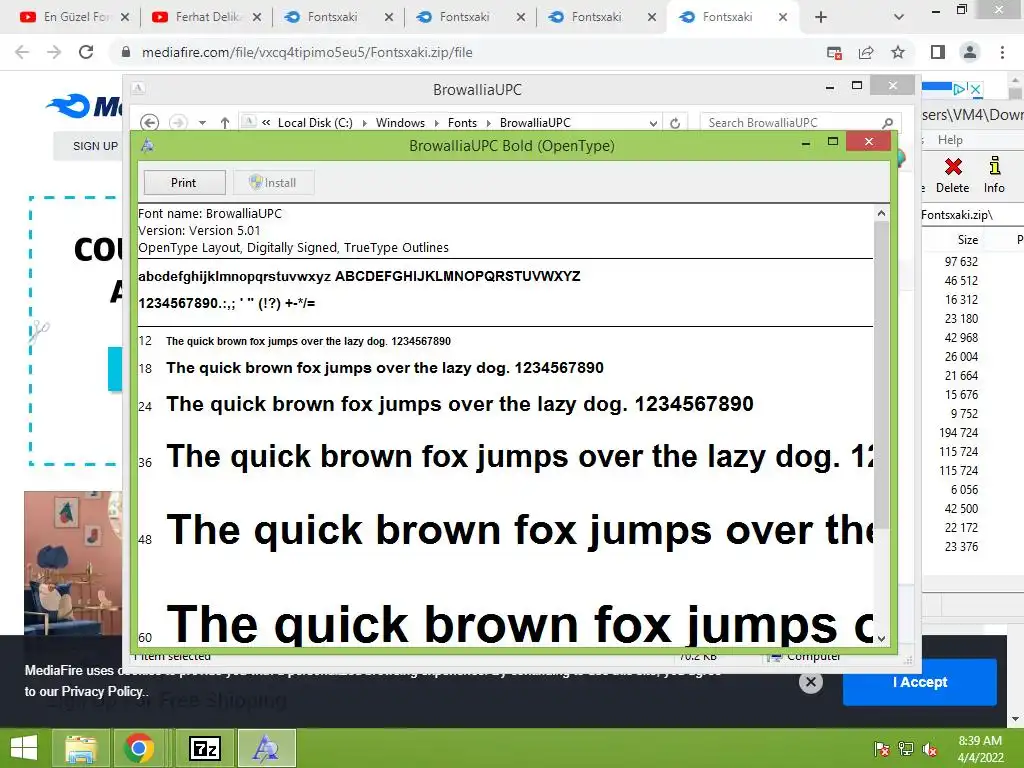Click Windows in the address breadcrumb
Image resolution: width=1024 pixels, height=768 pixels.
400,123
